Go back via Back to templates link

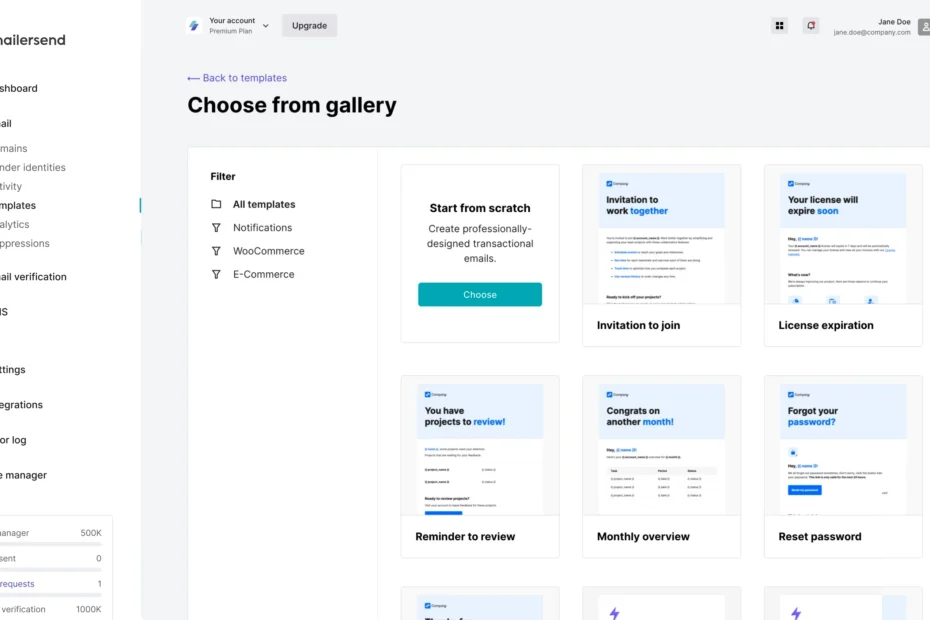(x=237, y=78)
